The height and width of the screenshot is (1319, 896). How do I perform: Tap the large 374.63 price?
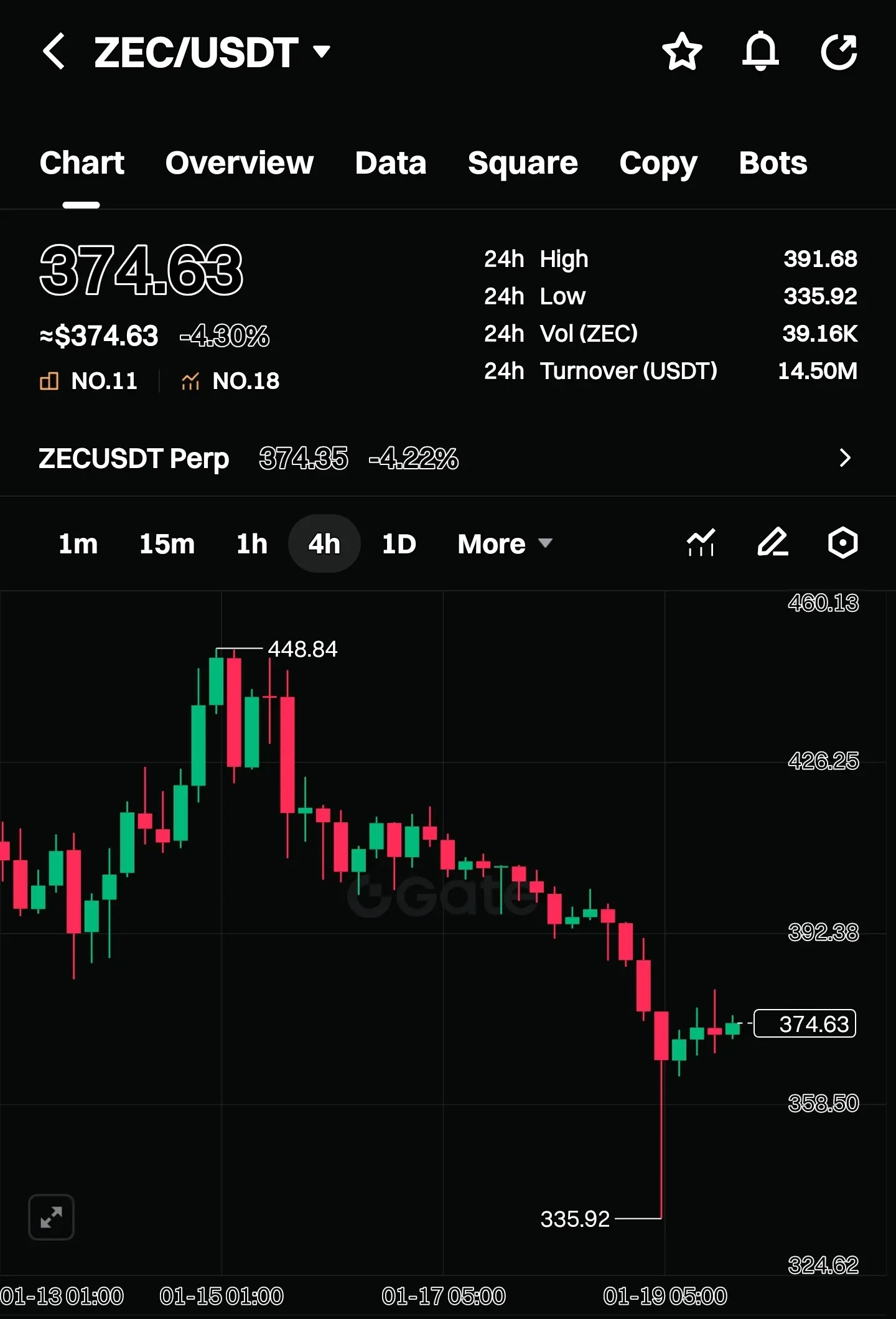click(x=141, y=270)
